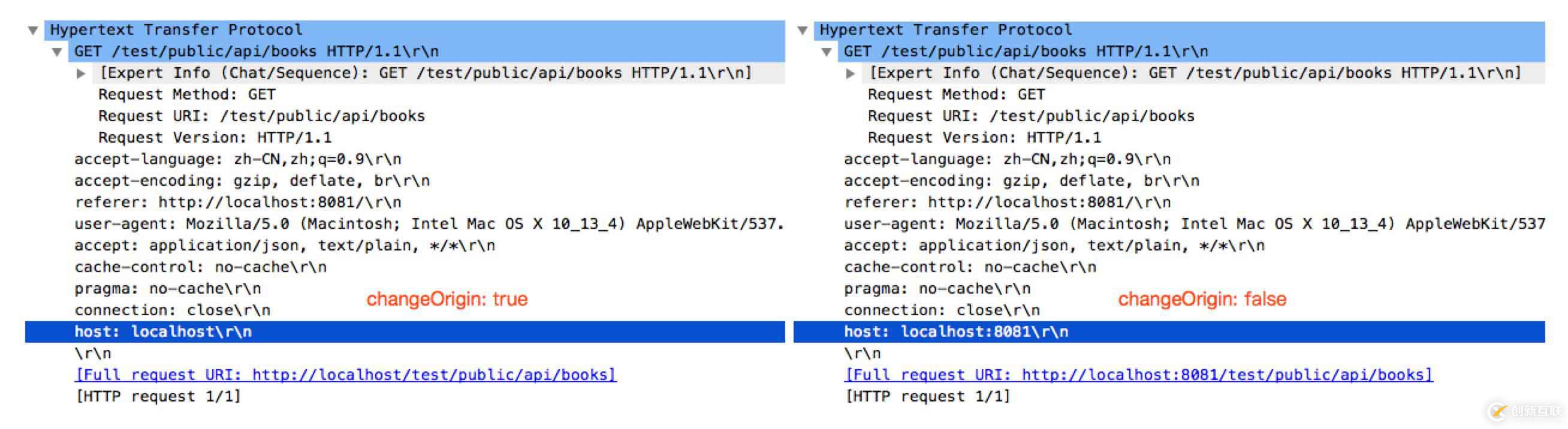Select left referer header row
The width and height of the screenshot is (1568, 429).
click(237, 203)
